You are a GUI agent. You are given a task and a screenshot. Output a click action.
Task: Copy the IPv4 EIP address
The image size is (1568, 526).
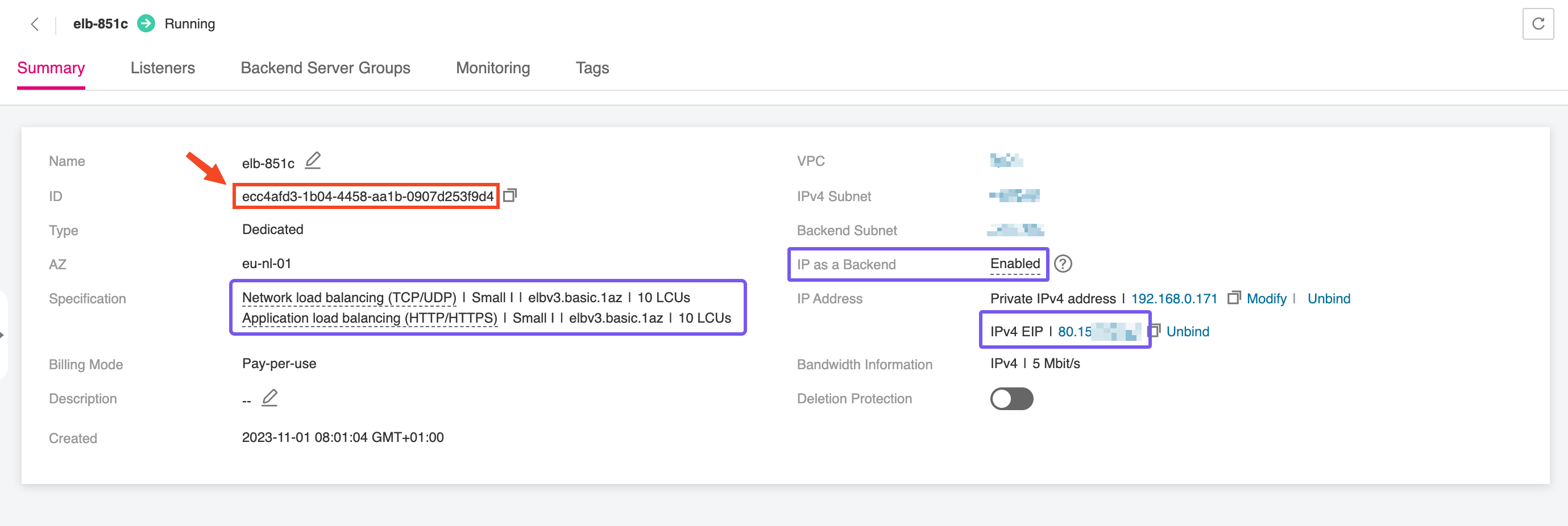1154,331
